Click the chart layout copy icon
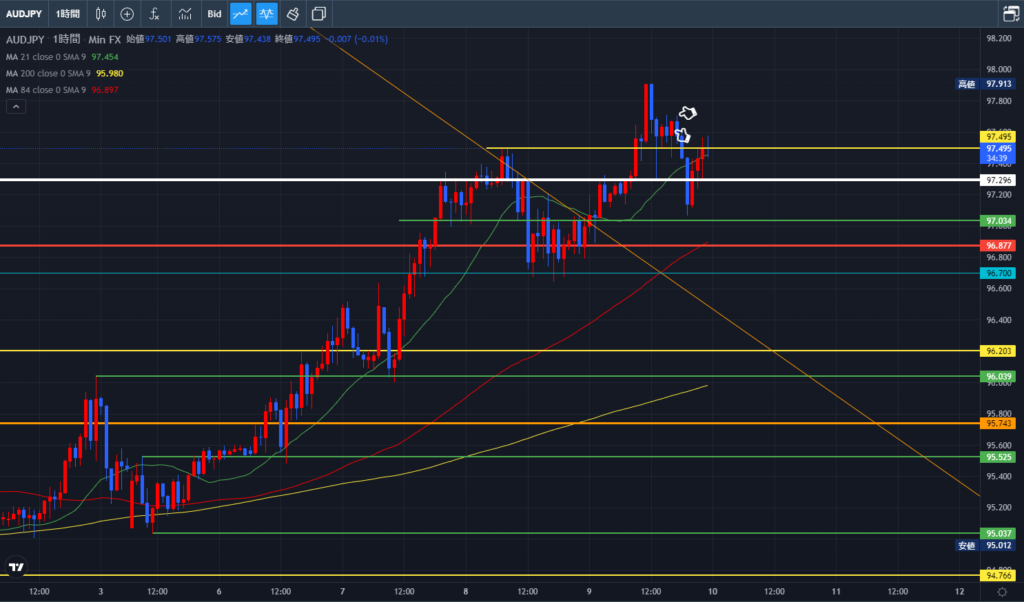1024x602 pixels. pyautogui.click(x=319, y=14)
